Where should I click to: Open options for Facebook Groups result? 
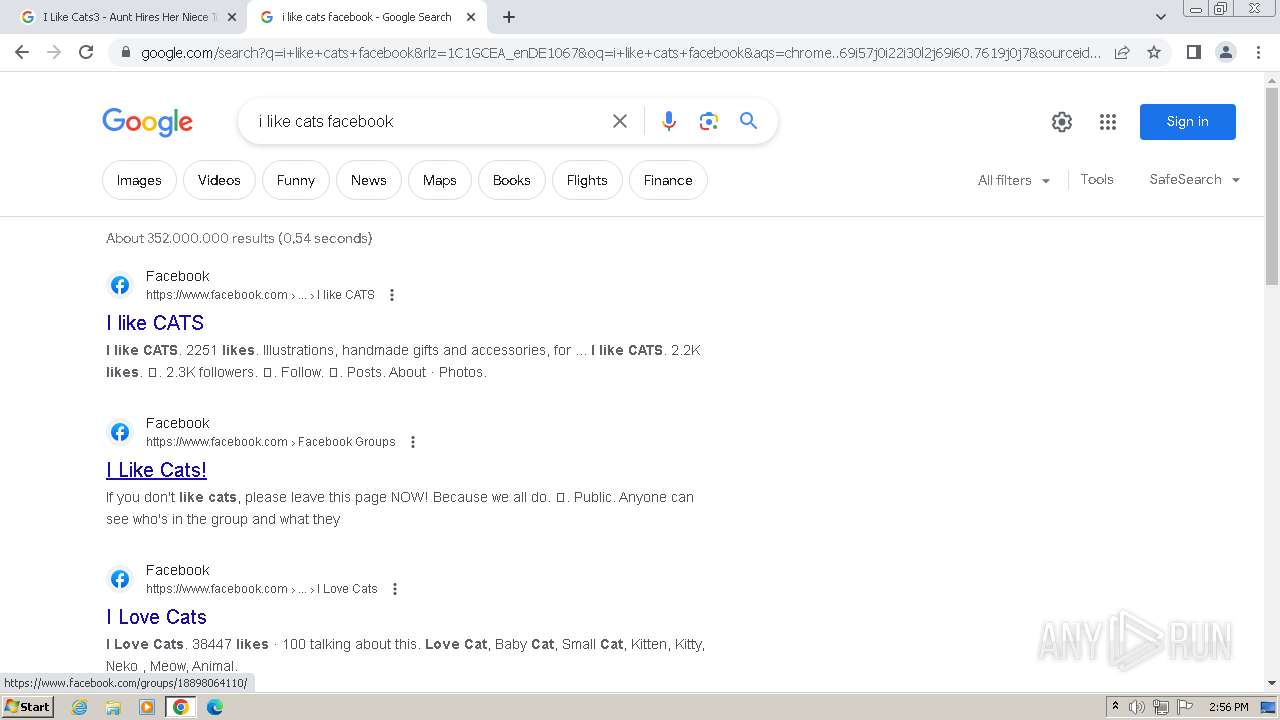pyautogui.click(x=413, y=442)
